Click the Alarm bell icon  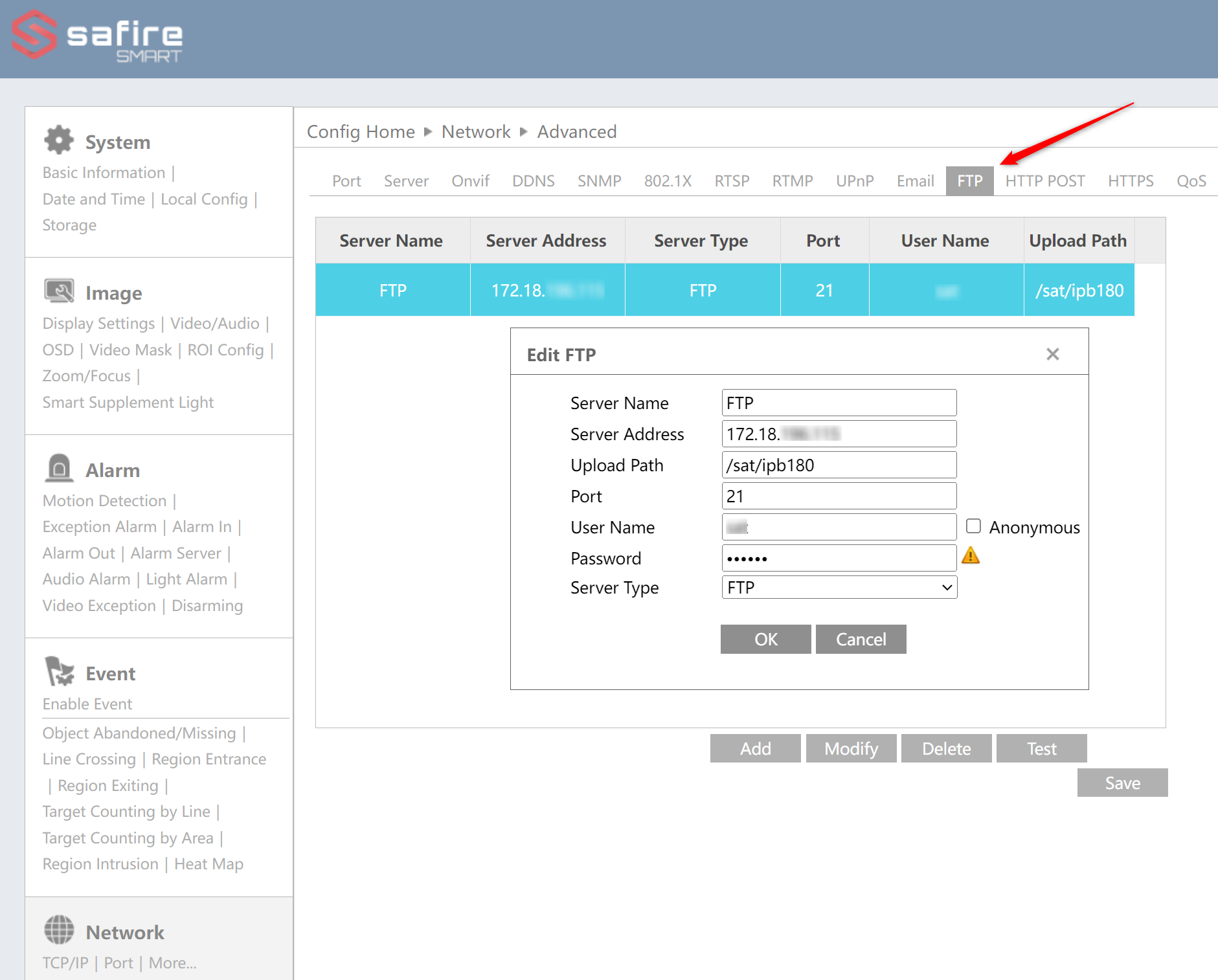point(59,468)
